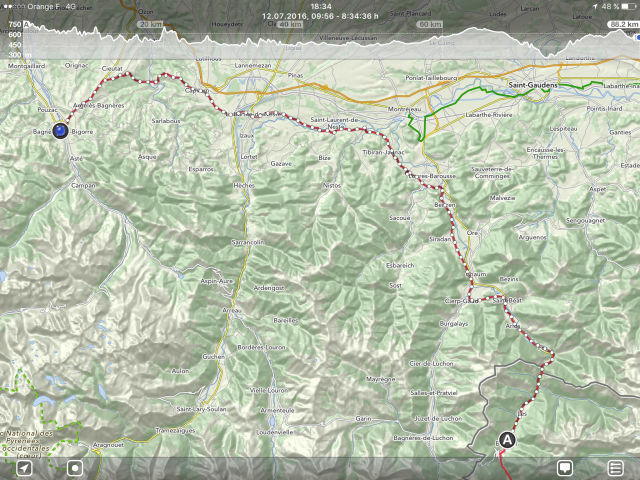Tap the battery indicator in status bar

(629, 7)
